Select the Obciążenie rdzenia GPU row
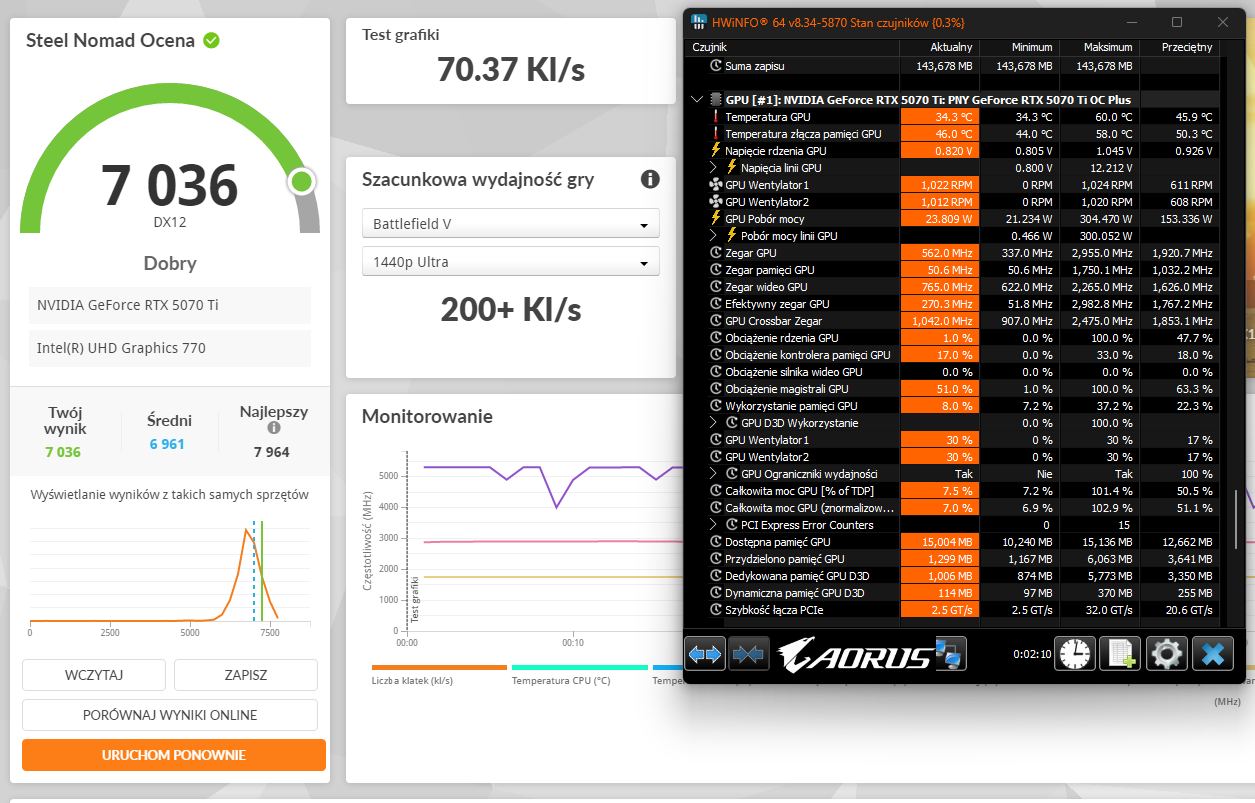Screen dimensions: 1255x803 tap(954, 338)
